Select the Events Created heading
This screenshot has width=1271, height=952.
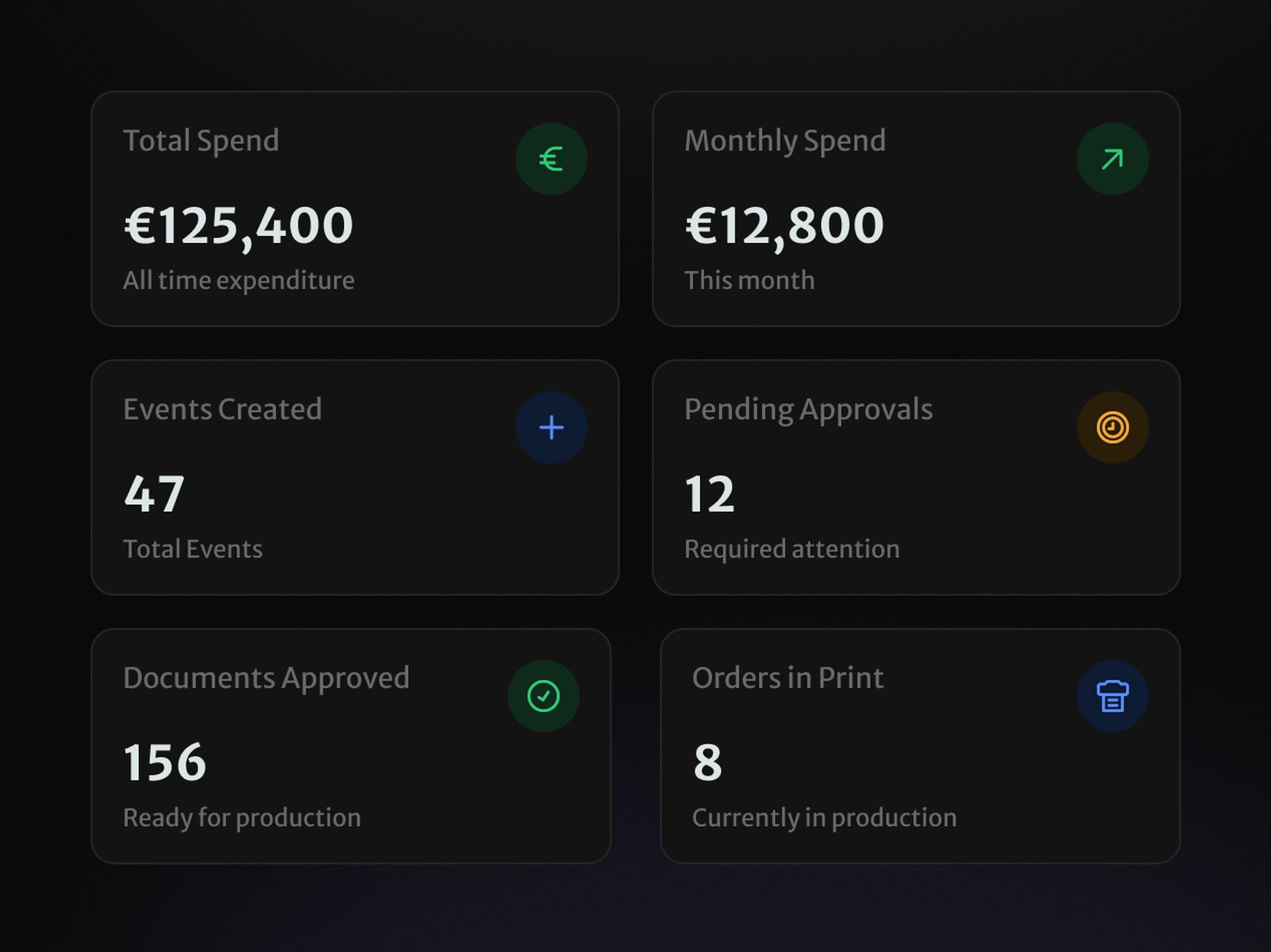[x=222, y=409]
